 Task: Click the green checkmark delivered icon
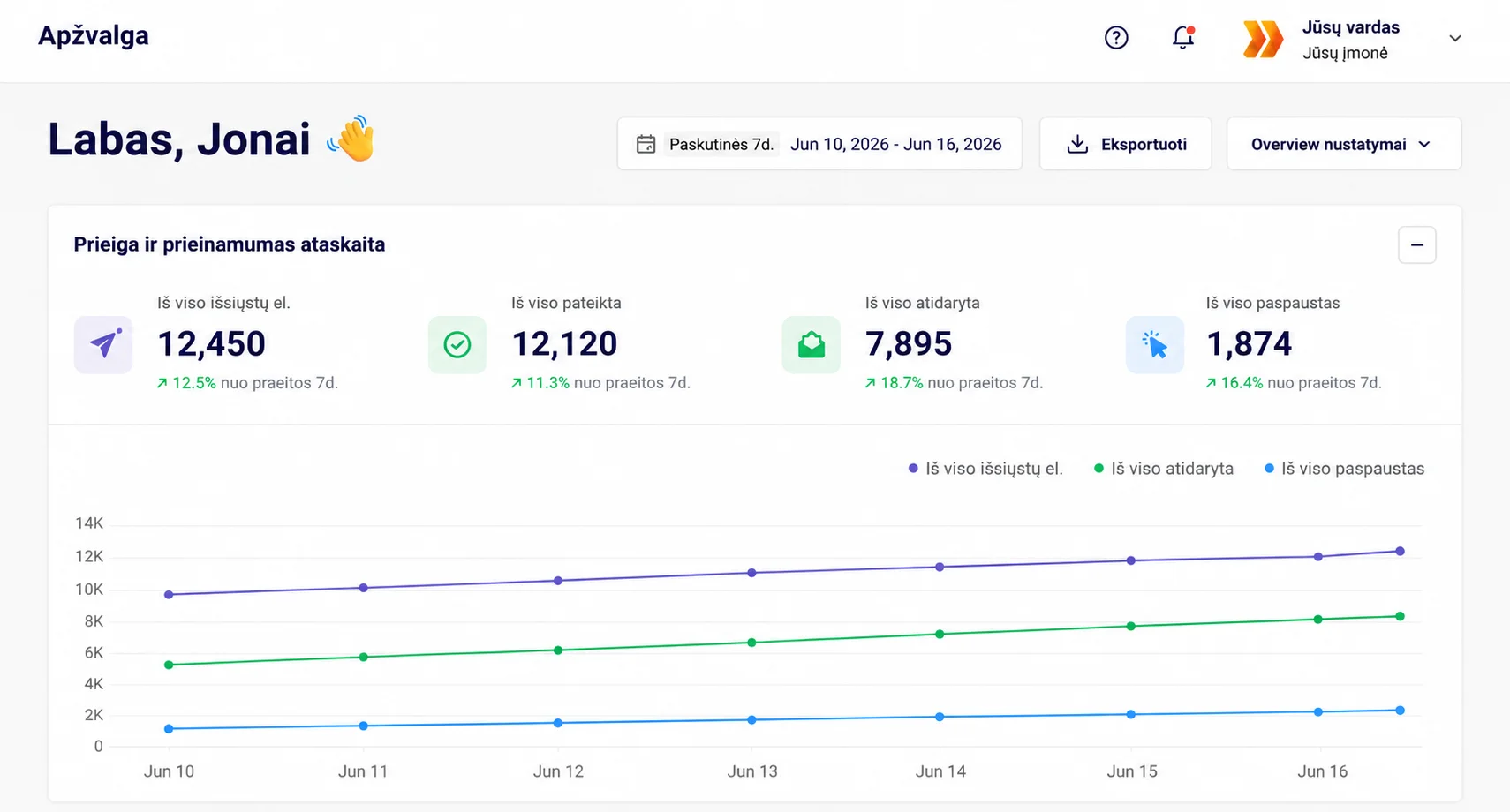pyautogui.click(x=457, y=345)
